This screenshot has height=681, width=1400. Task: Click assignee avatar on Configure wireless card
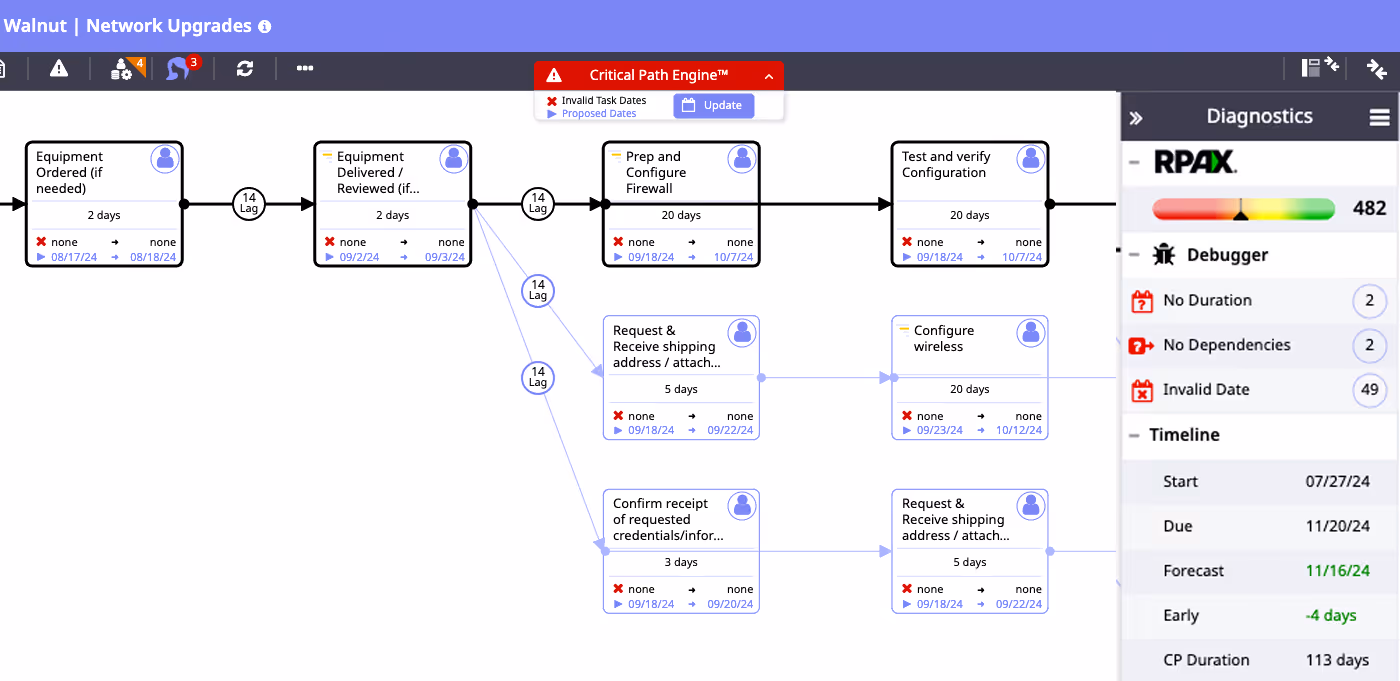pos(1031,333)
